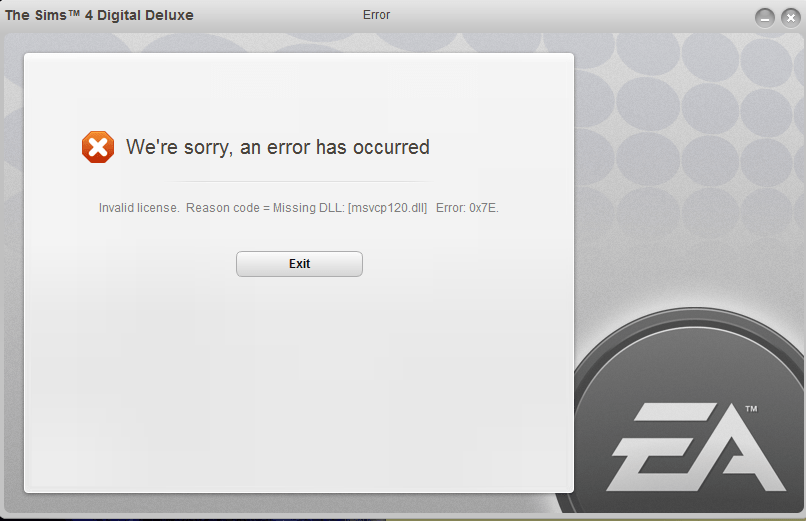Screen dimensions: 806x521
Task: Click the divider line under the heading
Action: [x=299, y=181]
